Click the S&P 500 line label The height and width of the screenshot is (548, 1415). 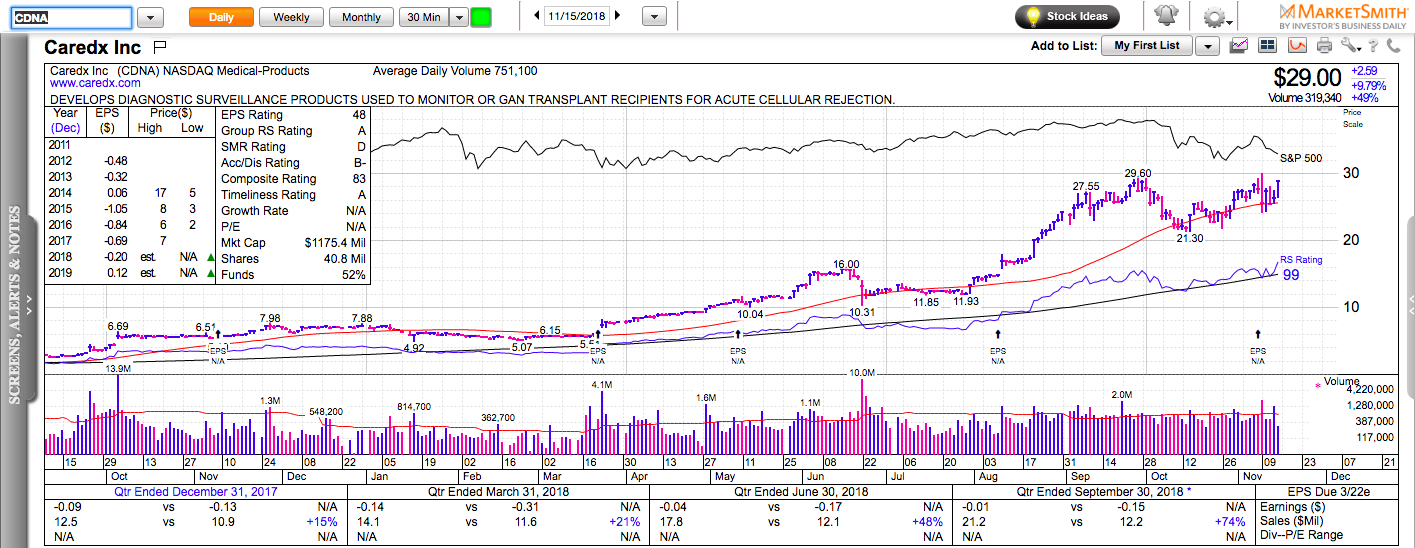pos(1301,159)
